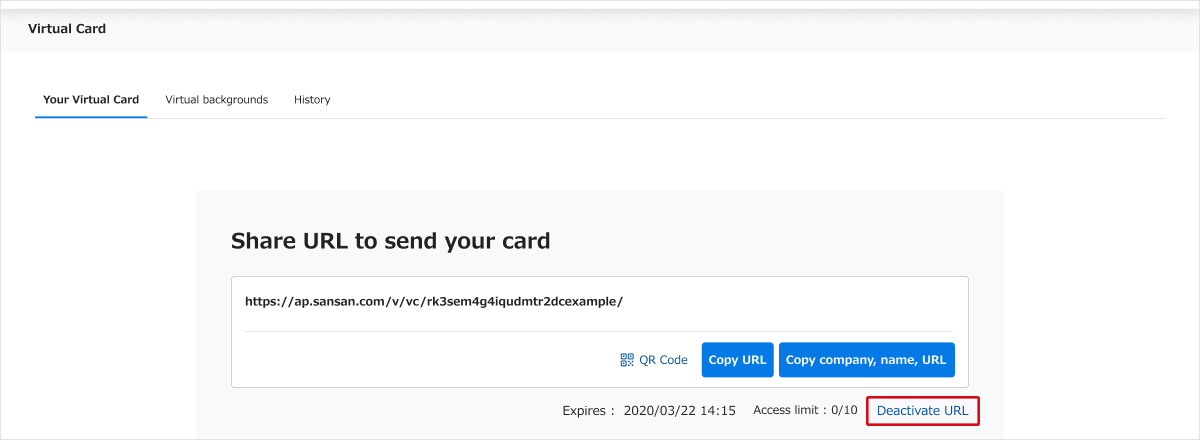The image size is (1200, 440).
Task: Click the blue underline beneath the active tab
Action: [x=91, y=117]
